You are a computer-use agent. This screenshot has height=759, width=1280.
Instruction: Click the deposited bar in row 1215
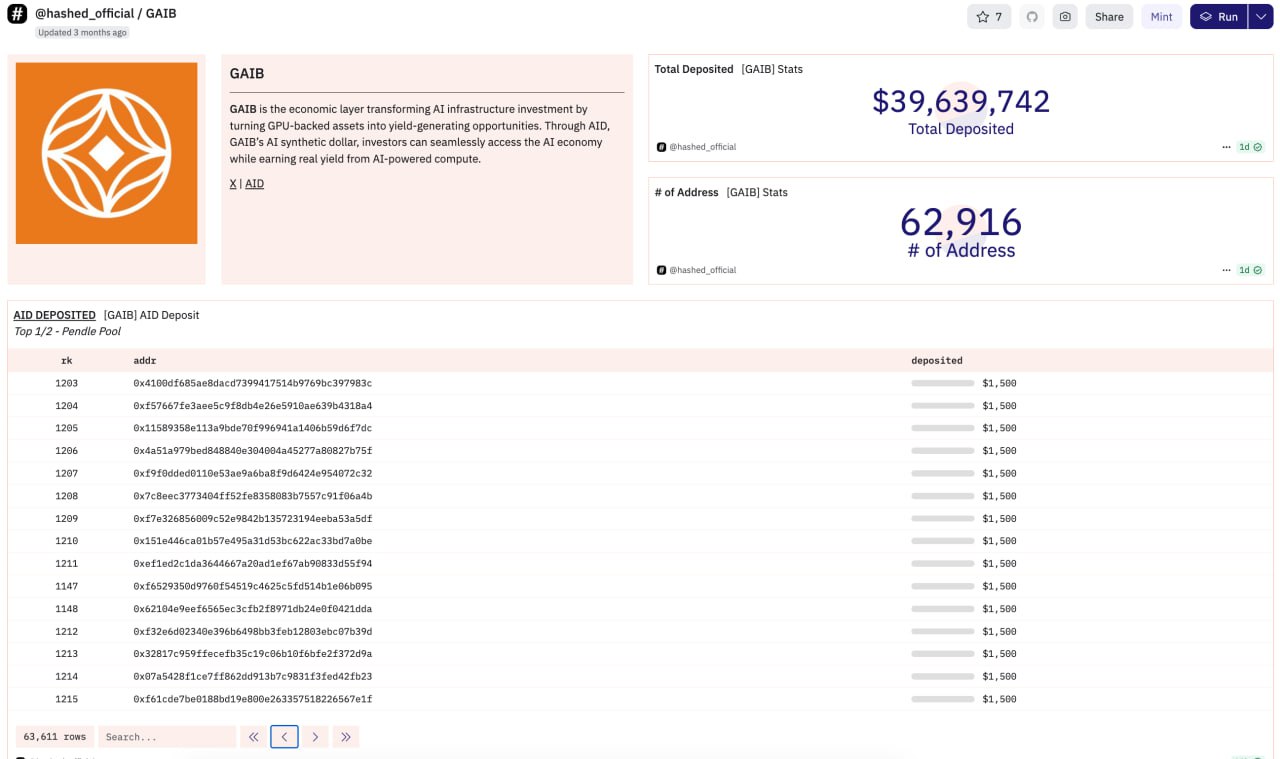943,699
